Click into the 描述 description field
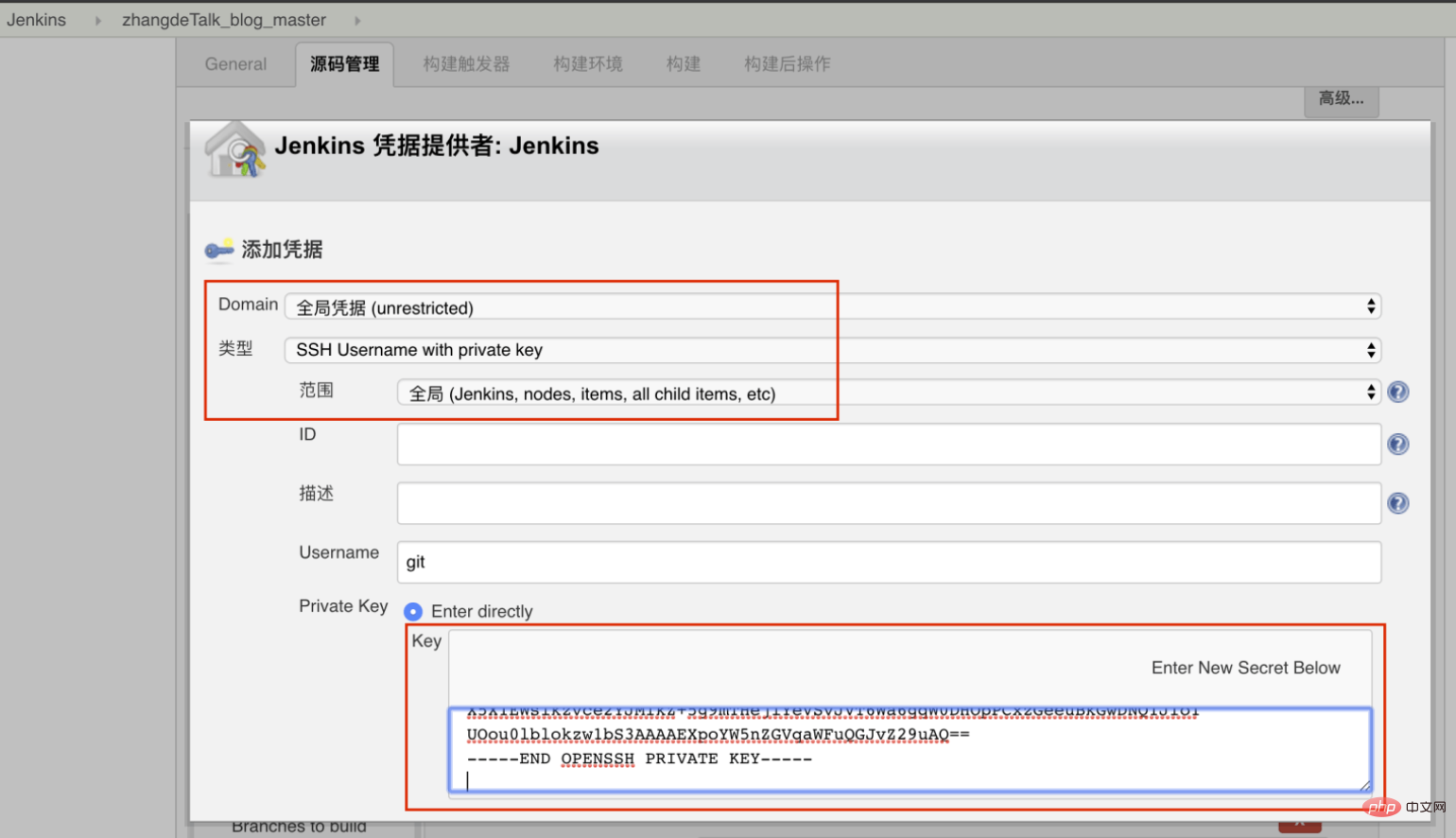 [889, 503]
